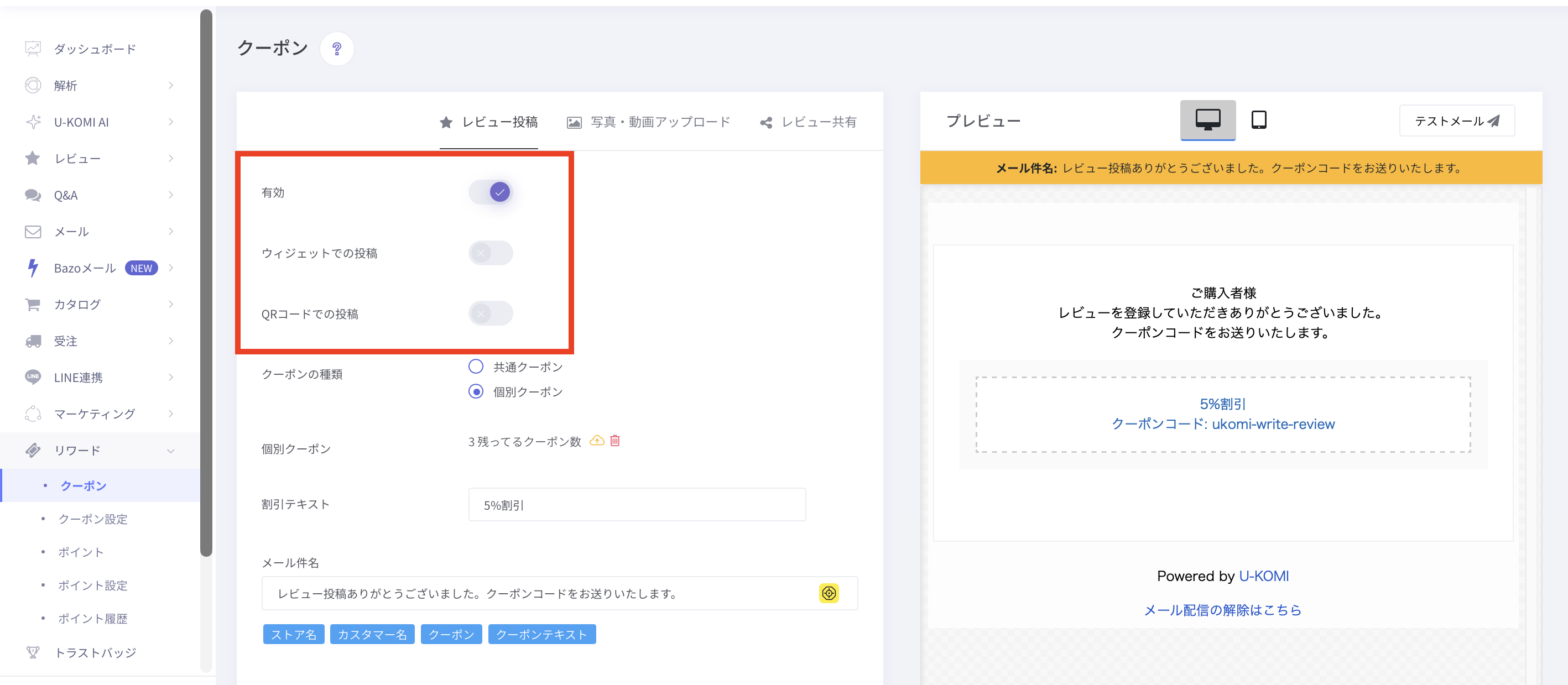Click the help question mark icon

coord(337,49)
